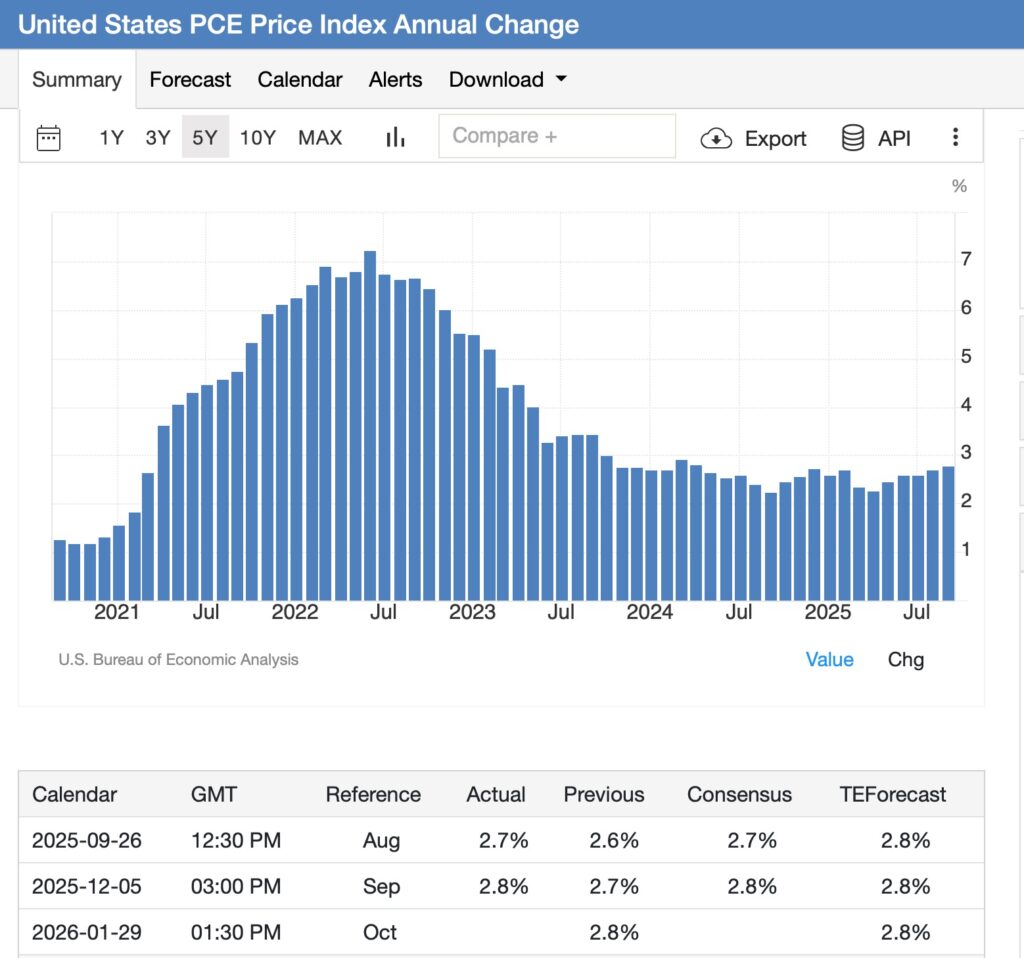Image resolution: width=1024 pixels, height=958 pixels.
Task: Keep the 5Y range selected
Action: point(205,138)
